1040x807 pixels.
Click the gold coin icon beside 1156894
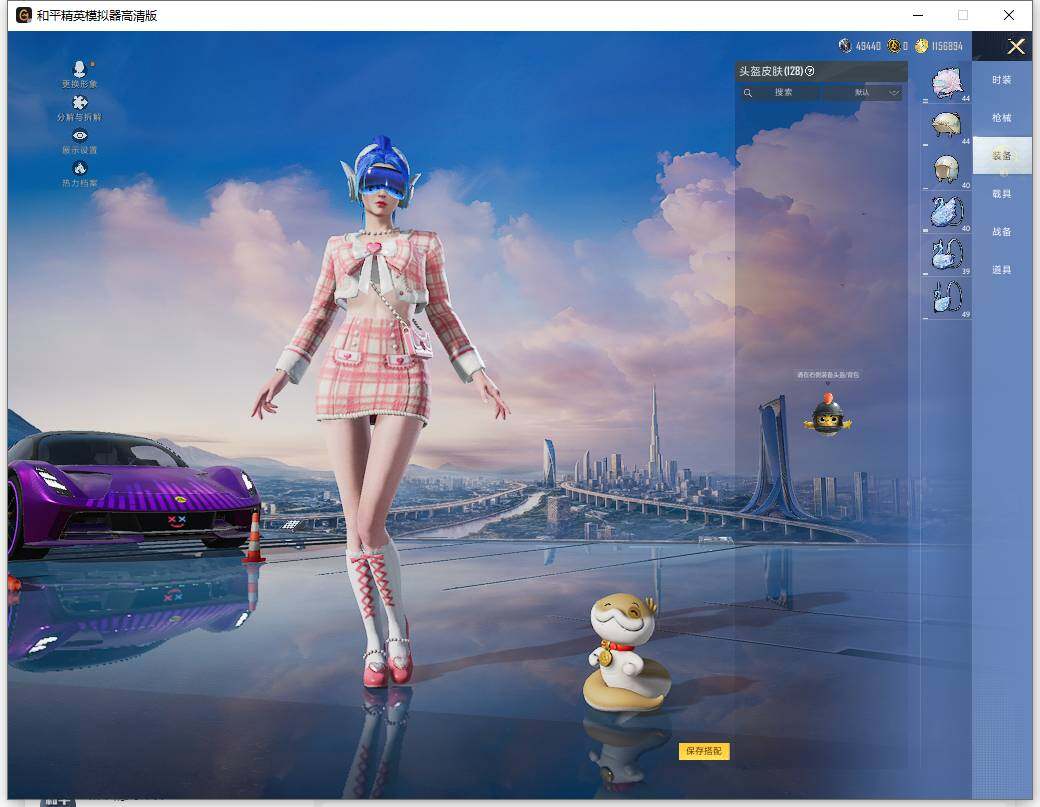tap(921, 46)
